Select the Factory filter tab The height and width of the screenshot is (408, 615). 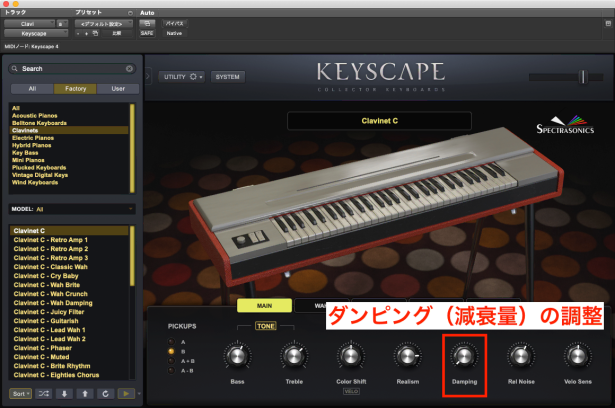pos(75,89)
